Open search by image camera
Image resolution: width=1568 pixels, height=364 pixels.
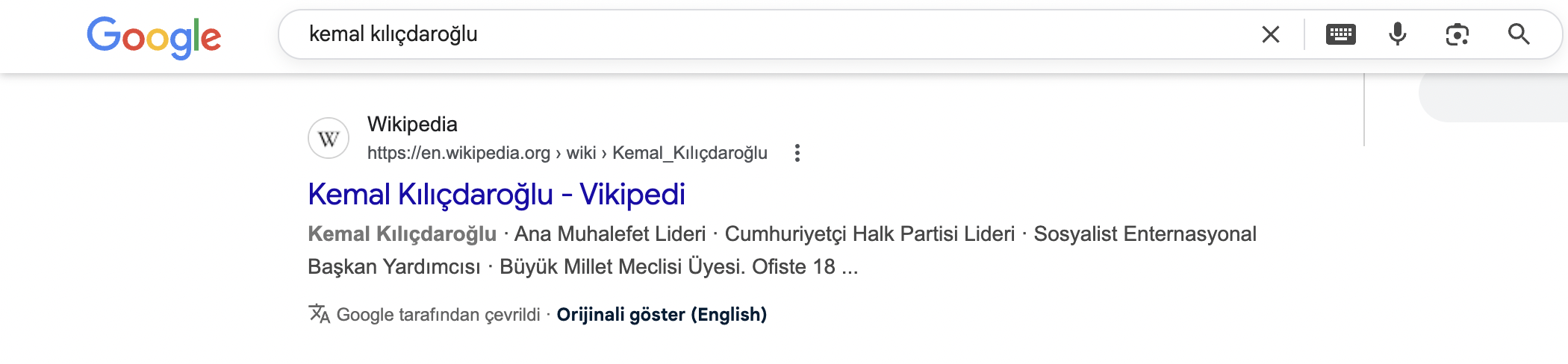click(1457, 34)
